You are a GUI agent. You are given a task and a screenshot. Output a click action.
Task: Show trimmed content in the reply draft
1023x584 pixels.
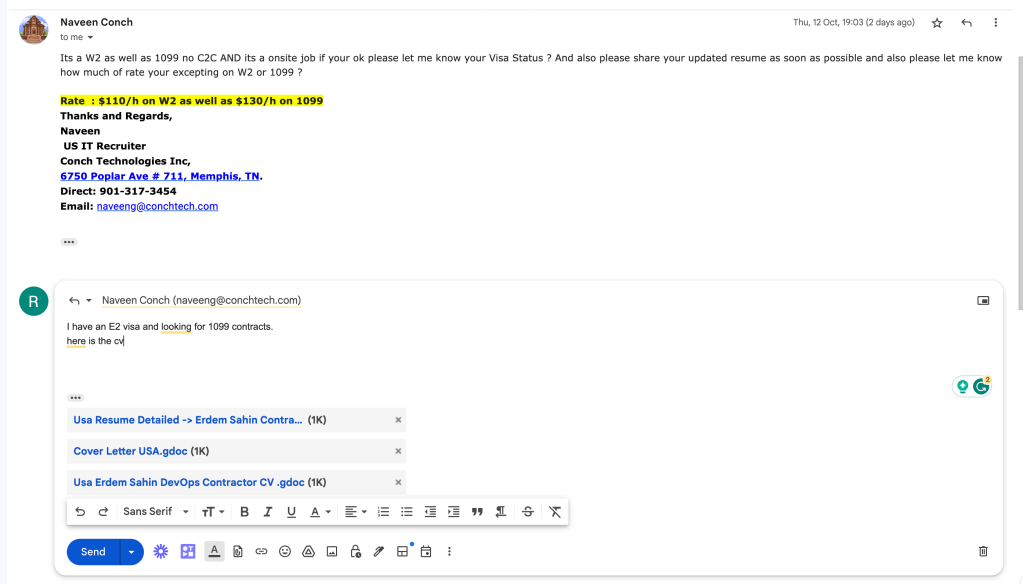(x=76, y=397)
